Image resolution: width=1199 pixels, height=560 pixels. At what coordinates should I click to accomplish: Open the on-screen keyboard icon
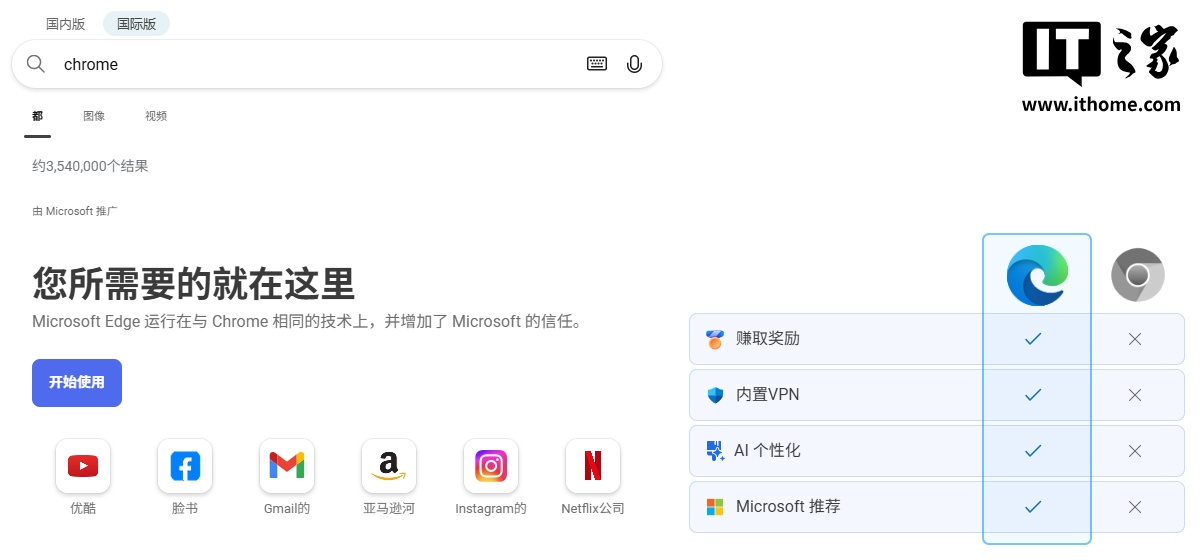coord(597,64)
